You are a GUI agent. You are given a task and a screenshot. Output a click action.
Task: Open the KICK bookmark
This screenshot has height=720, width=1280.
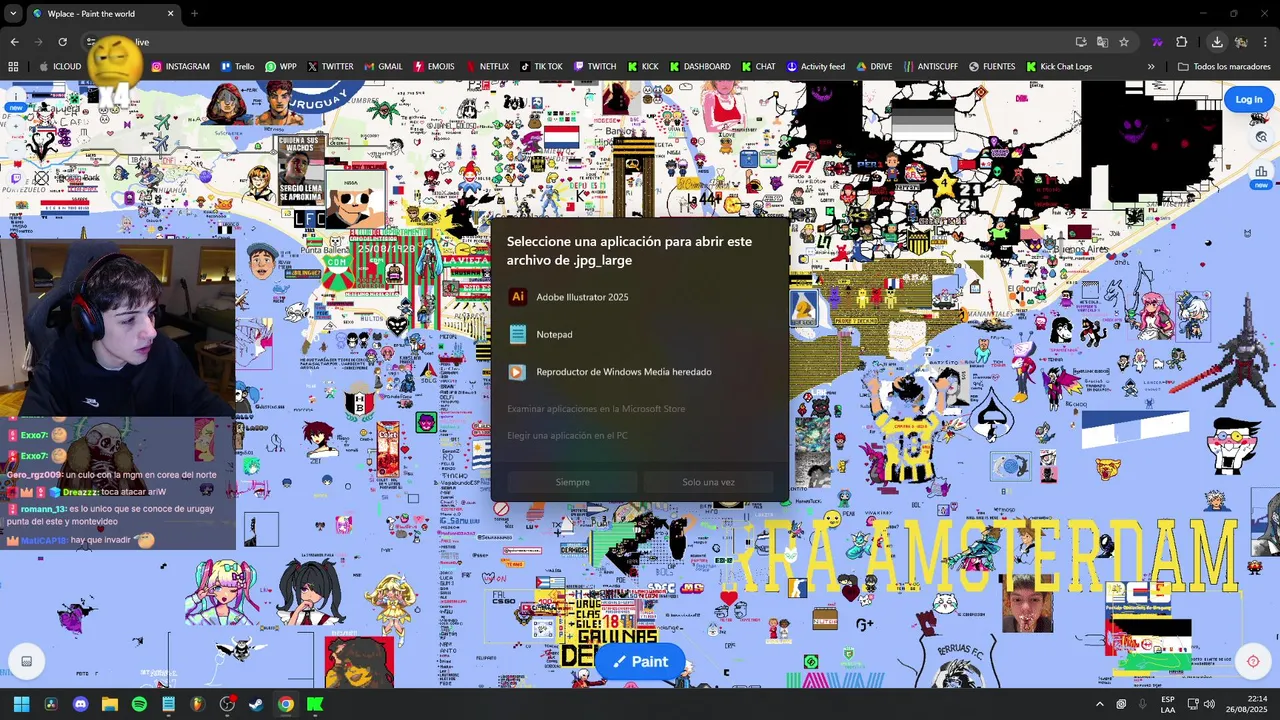point(643,67)
